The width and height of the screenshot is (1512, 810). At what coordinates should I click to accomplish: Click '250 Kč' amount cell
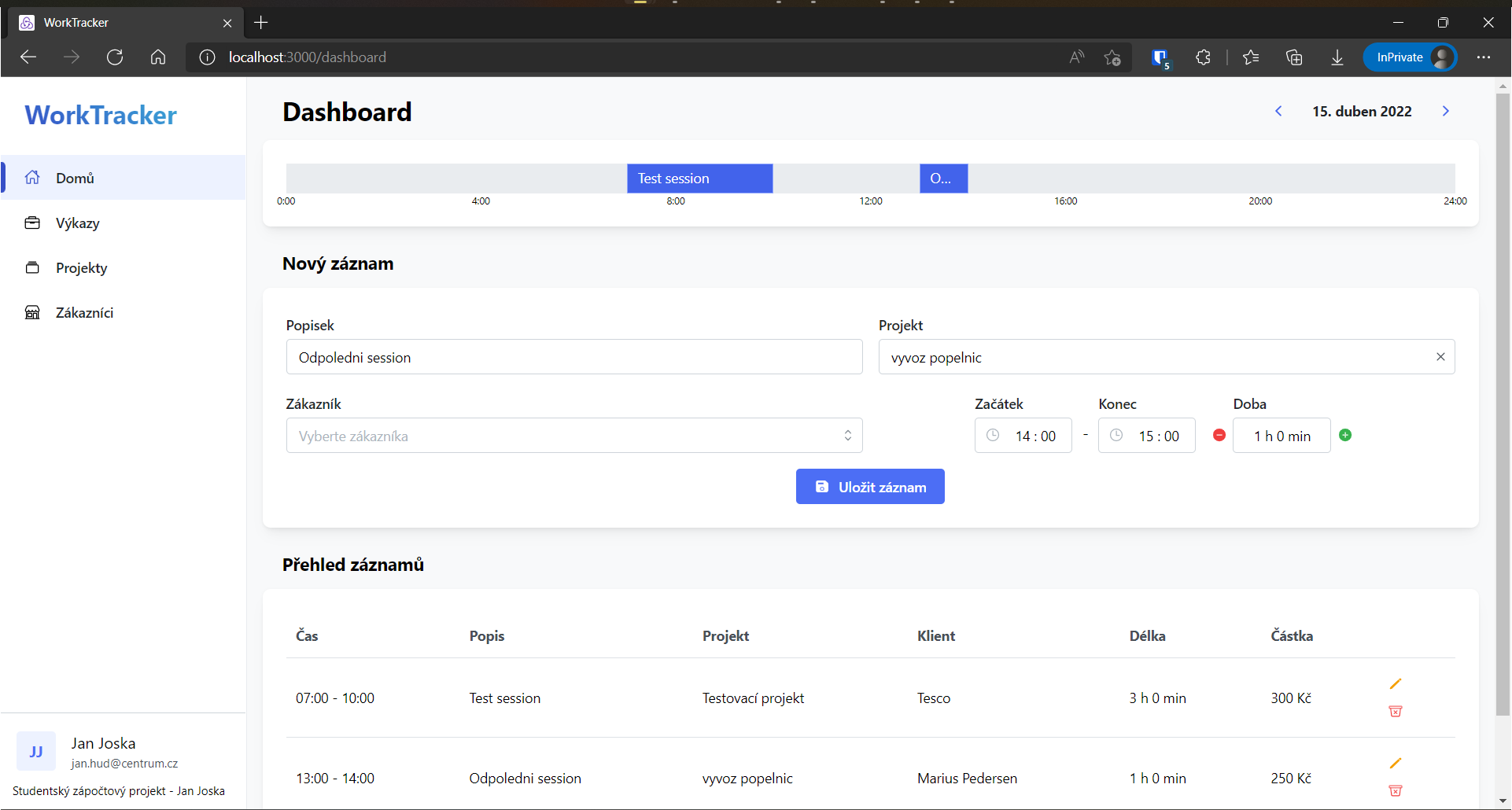(x=1291, y=779)
